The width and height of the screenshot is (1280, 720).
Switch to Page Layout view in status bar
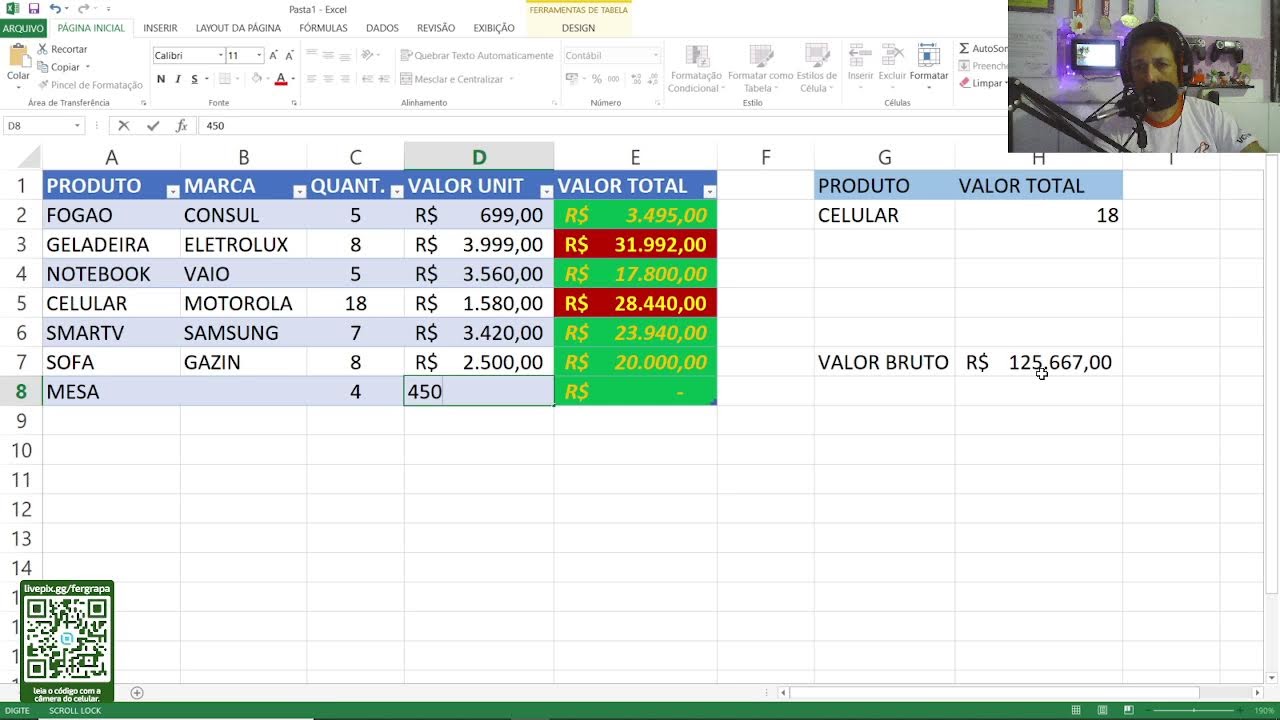(1102, 711)
